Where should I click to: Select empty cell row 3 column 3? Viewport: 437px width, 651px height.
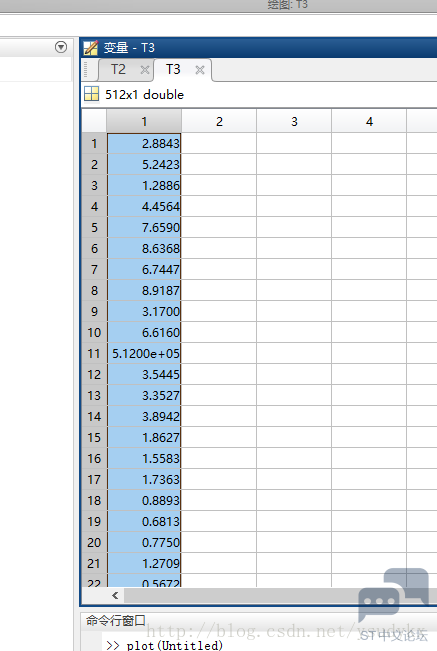click(x=294, y=186)
